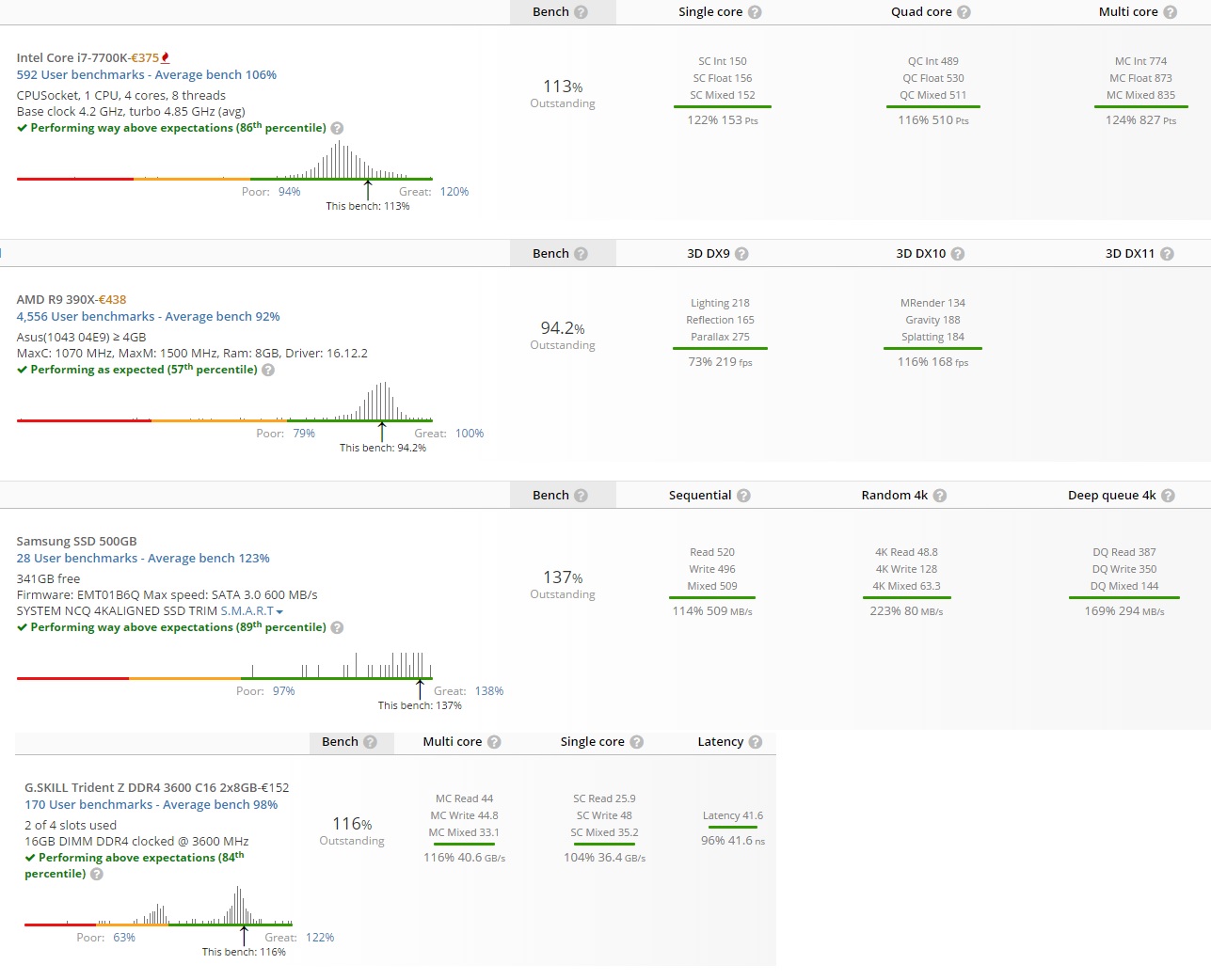The width and height of the screenshot is (1211, 980).
Task: Click GPU benchmark distribution histogram
Action: 225,402
